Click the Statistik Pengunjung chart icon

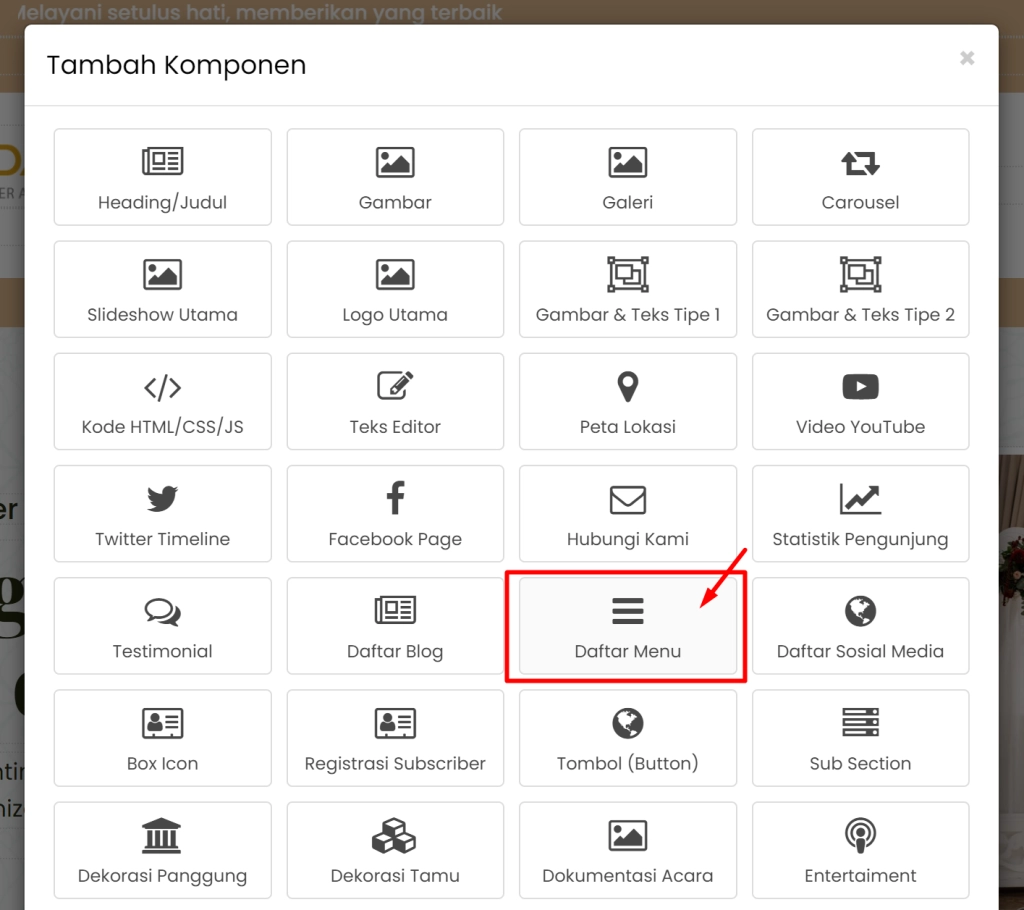pos(860,500)
